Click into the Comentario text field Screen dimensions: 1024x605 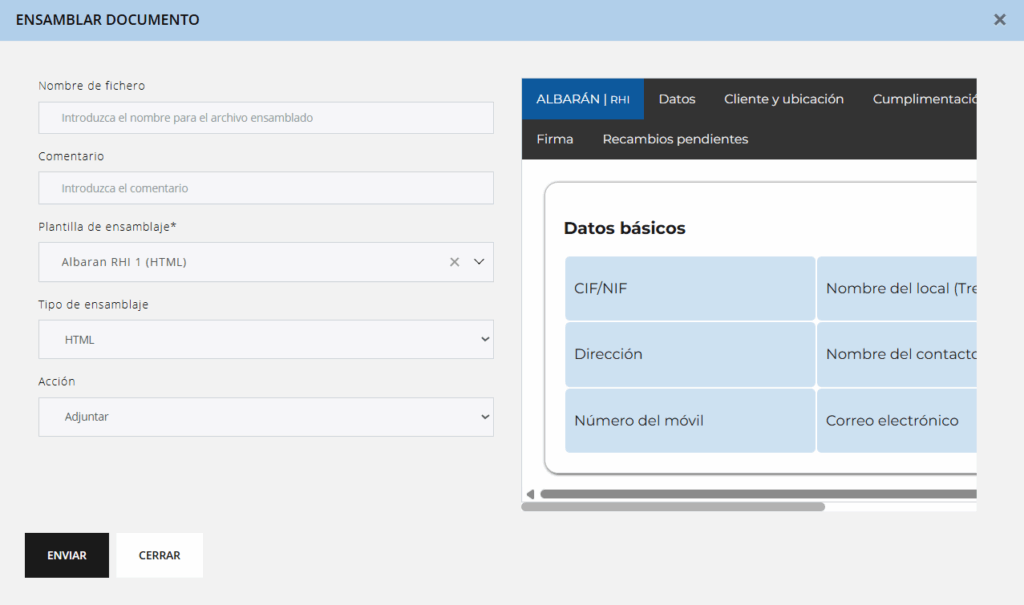point(266,188)
